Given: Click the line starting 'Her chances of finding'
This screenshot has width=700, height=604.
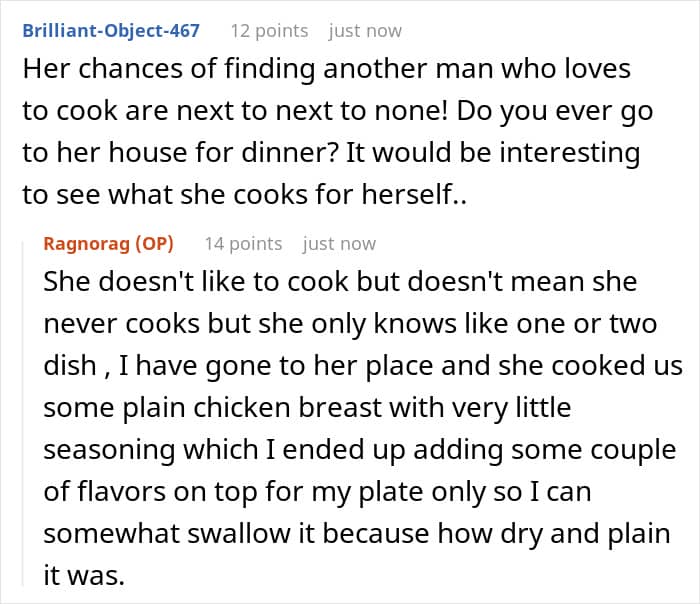Looking at the screenshot, I should tap(326, 70).
